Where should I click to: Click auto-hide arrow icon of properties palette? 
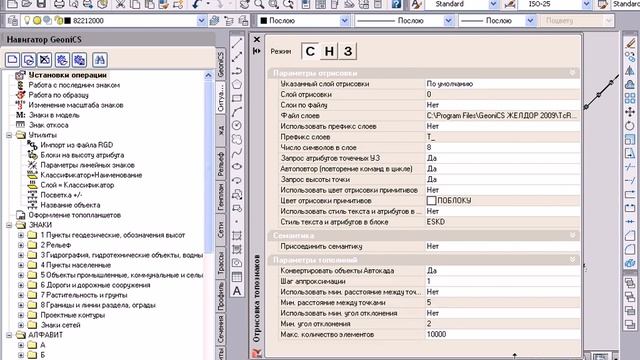257,51
